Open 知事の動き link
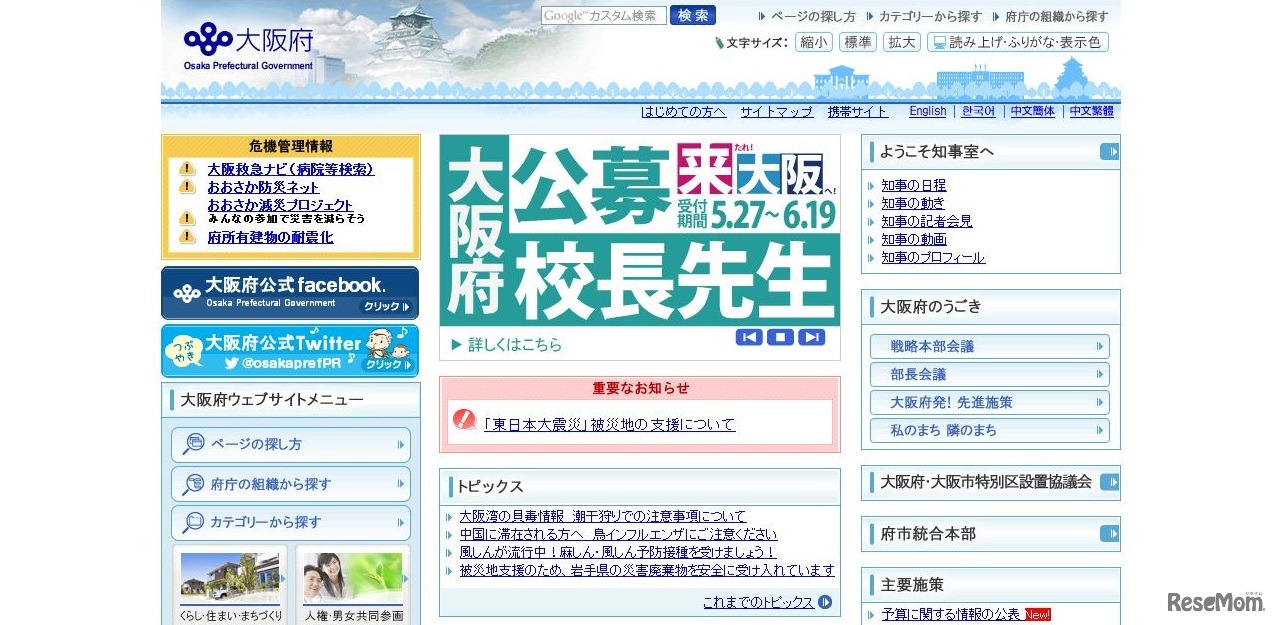Screen dimensions: 1278x625 [x=912, y=203]
